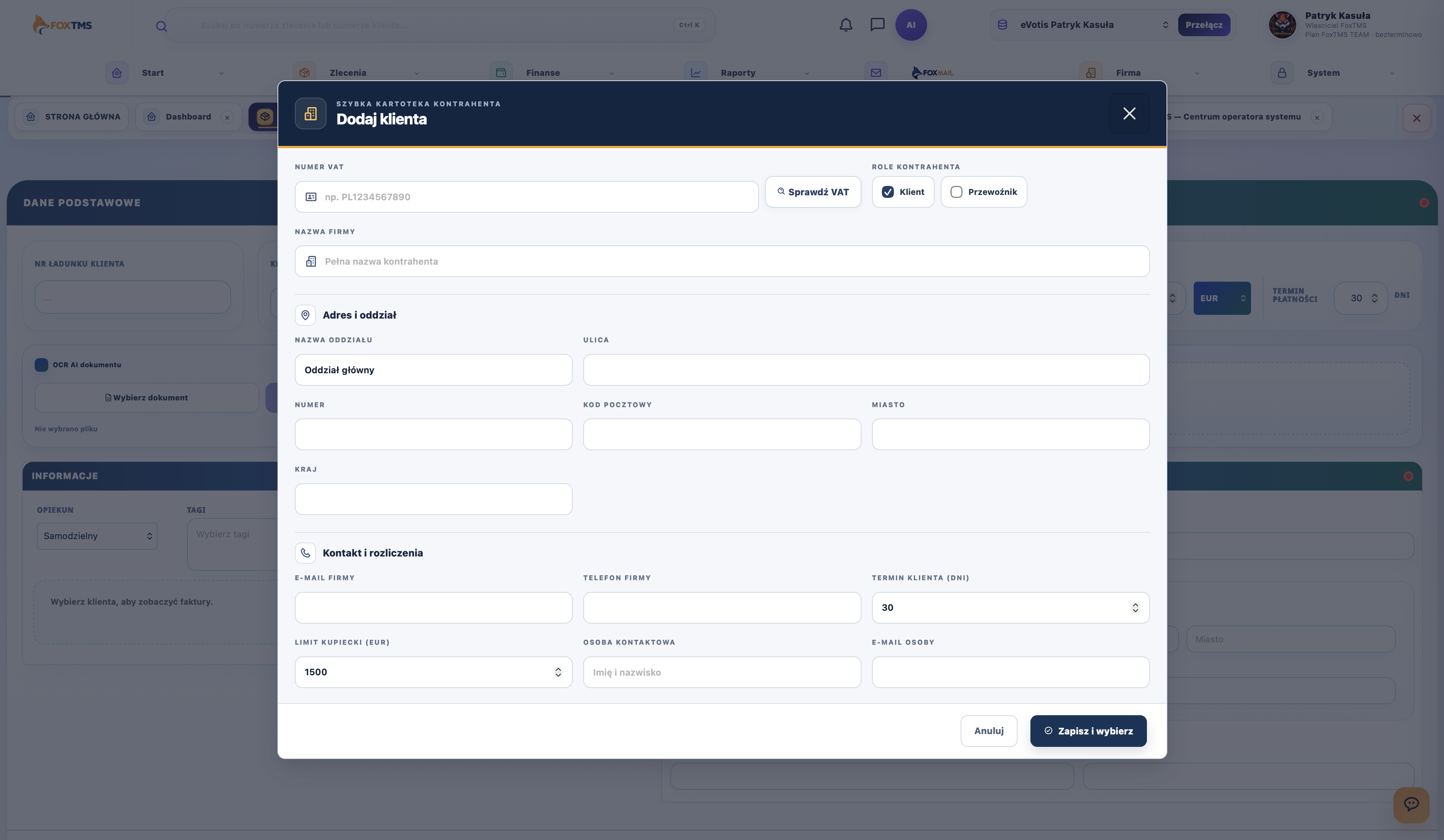The image size is (1444, 840).
Task: Click the Dodaj klienta header building icon
Action: [311, 113]
